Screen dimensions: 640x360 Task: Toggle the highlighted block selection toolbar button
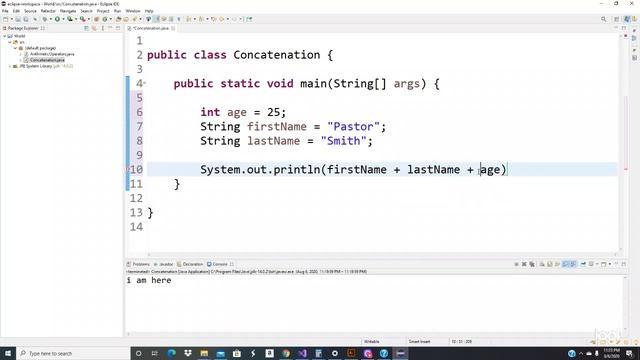coord(156,19)
